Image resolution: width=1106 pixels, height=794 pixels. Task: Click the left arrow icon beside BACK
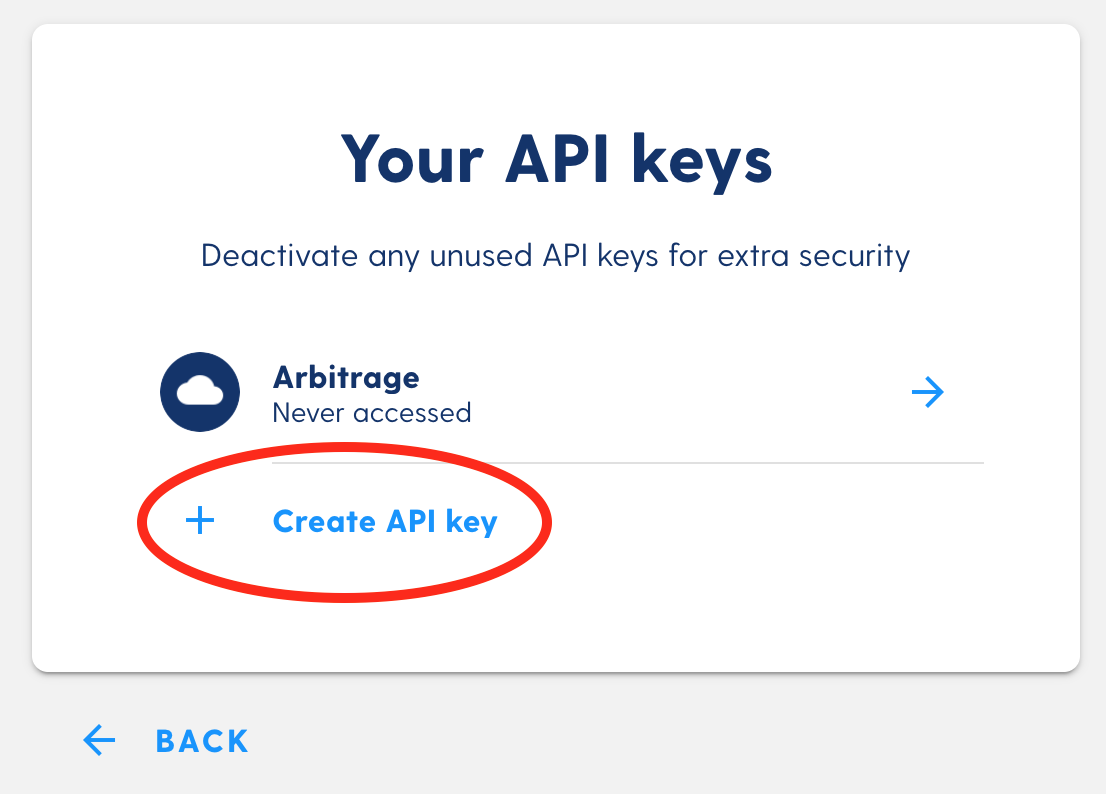[x=99, y=740]
